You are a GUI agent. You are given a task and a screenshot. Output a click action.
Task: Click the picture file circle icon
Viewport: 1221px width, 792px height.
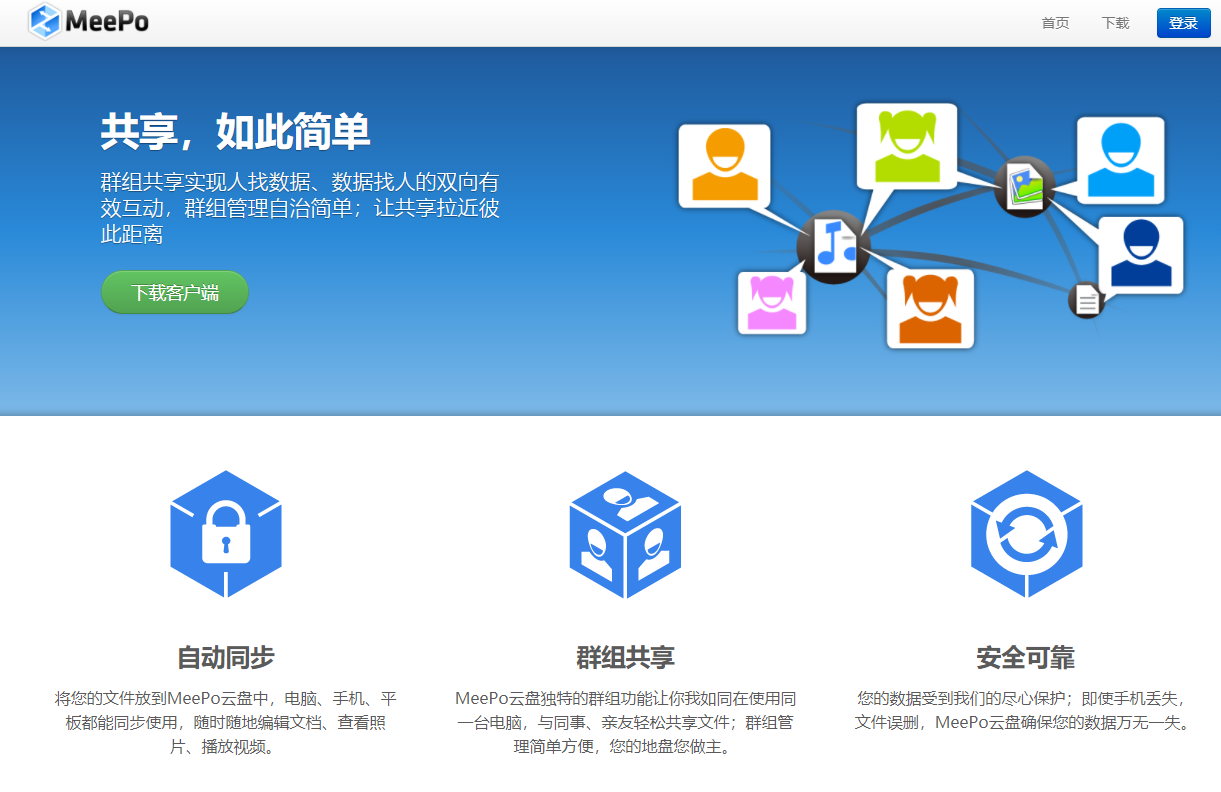coord(1025,186)
